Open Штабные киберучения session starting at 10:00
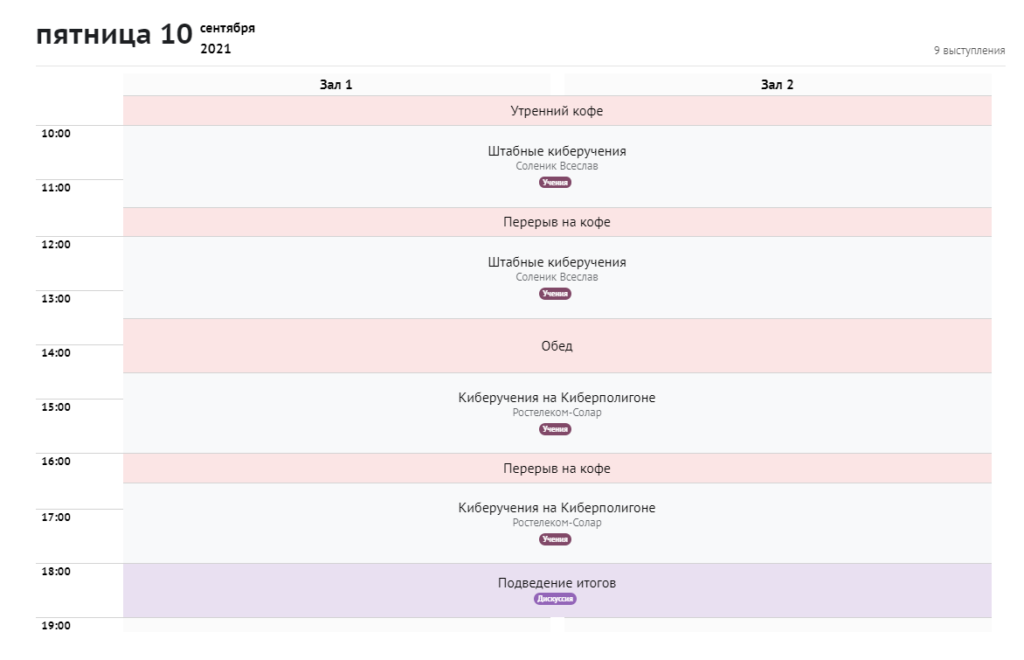Image resolution: width=1024 pixels, height=660 pixels. pyautogui.click(x=556, y=151)
